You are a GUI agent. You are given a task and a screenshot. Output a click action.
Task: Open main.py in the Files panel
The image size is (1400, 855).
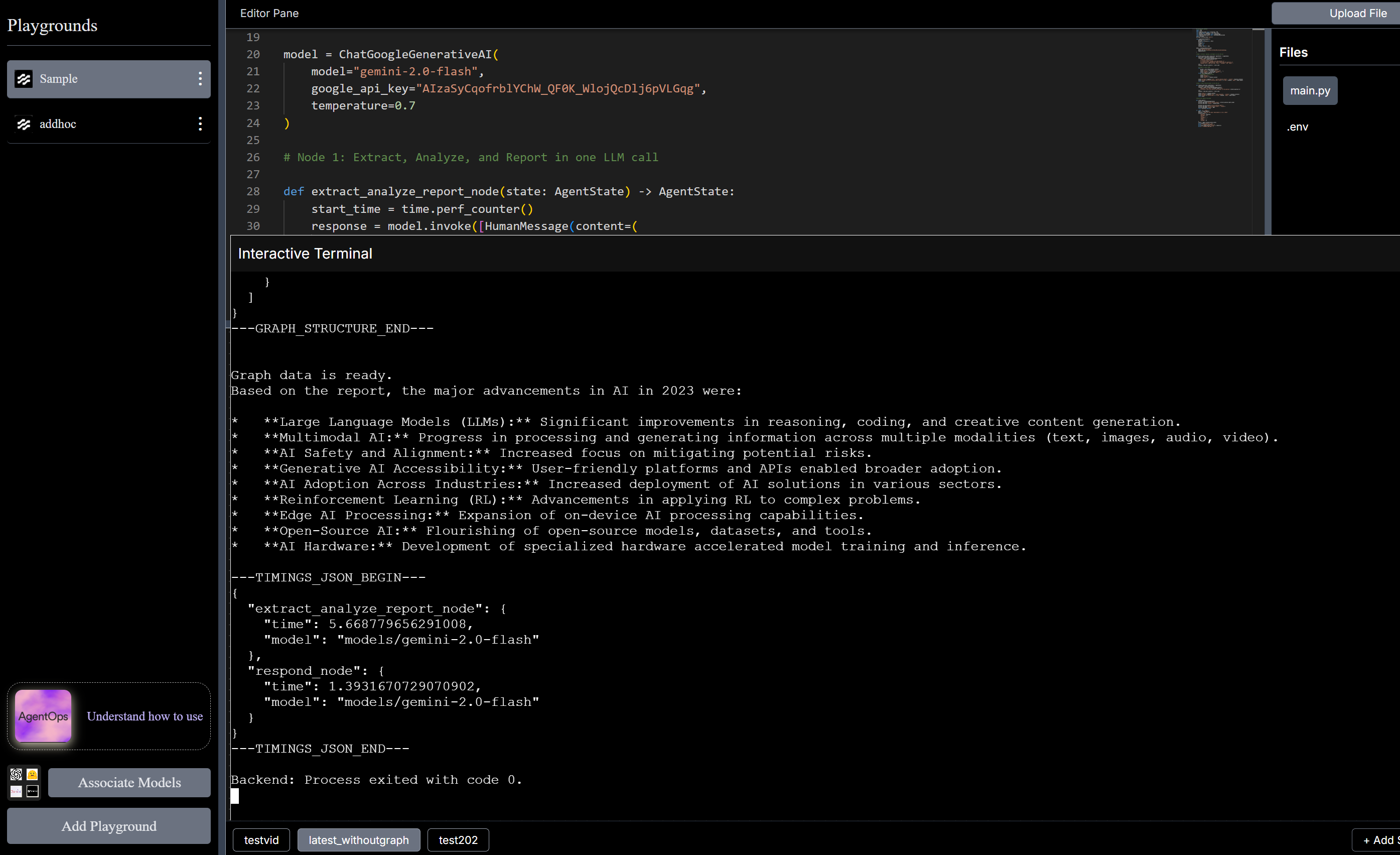[1310, 91]
